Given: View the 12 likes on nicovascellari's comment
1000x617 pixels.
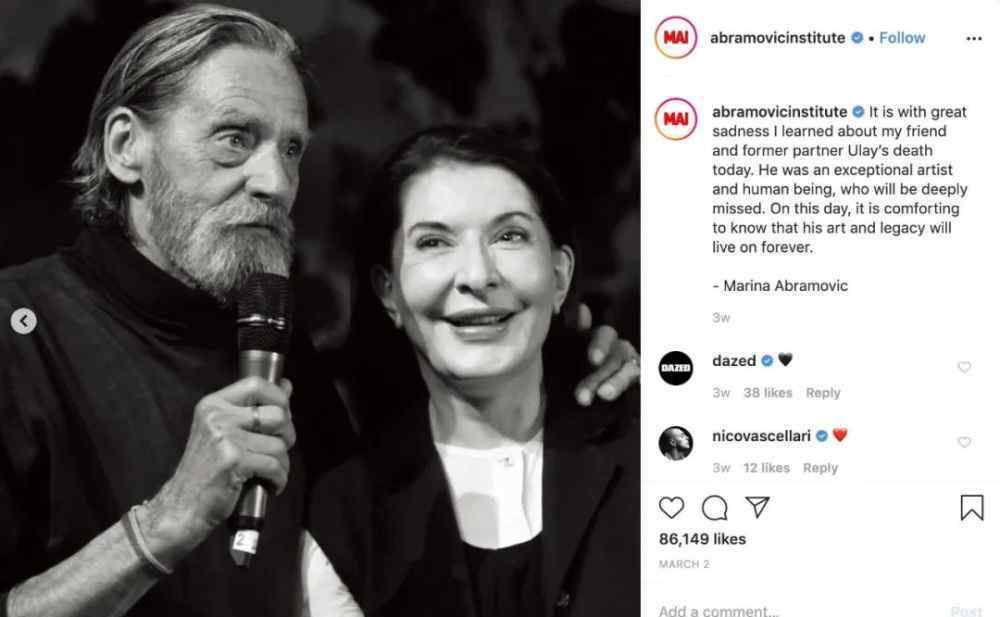Looking at the screenshot, I should click(766, 468).
